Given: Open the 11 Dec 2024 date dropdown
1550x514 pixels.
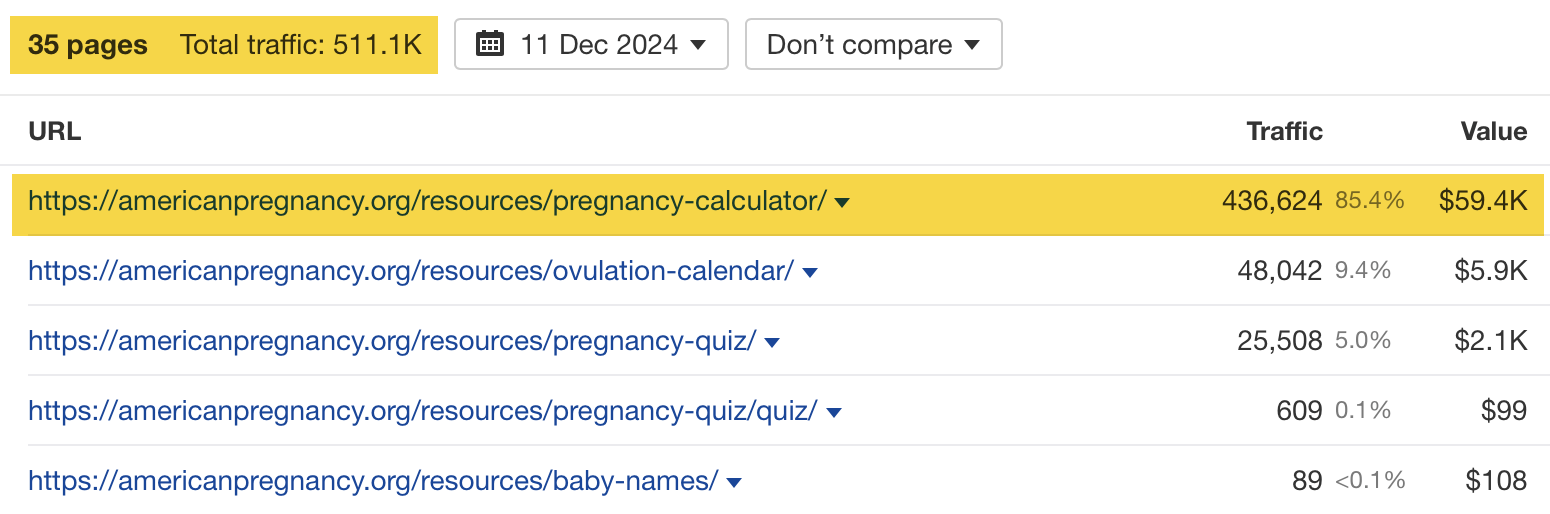Looking at the screenshot, I should [x=591, y=44].
